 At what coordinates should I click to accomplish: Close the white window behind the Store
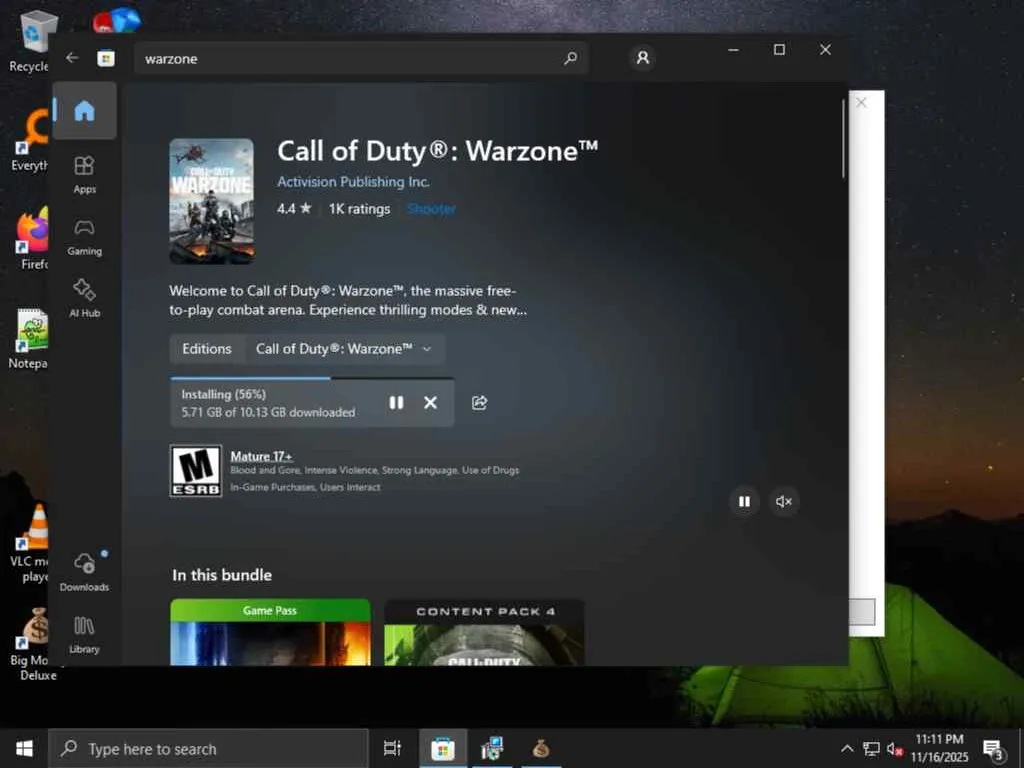pos(861,102)
